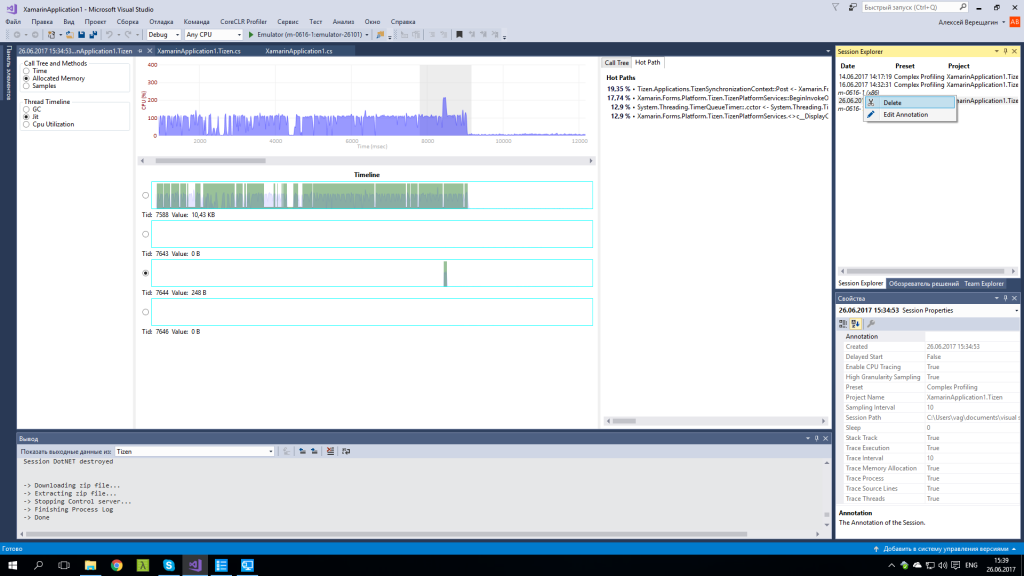This screenshot has height=576, width=1024.
Task: Click the Categorized view icon in the Properties panel
Action: [843, 324]
